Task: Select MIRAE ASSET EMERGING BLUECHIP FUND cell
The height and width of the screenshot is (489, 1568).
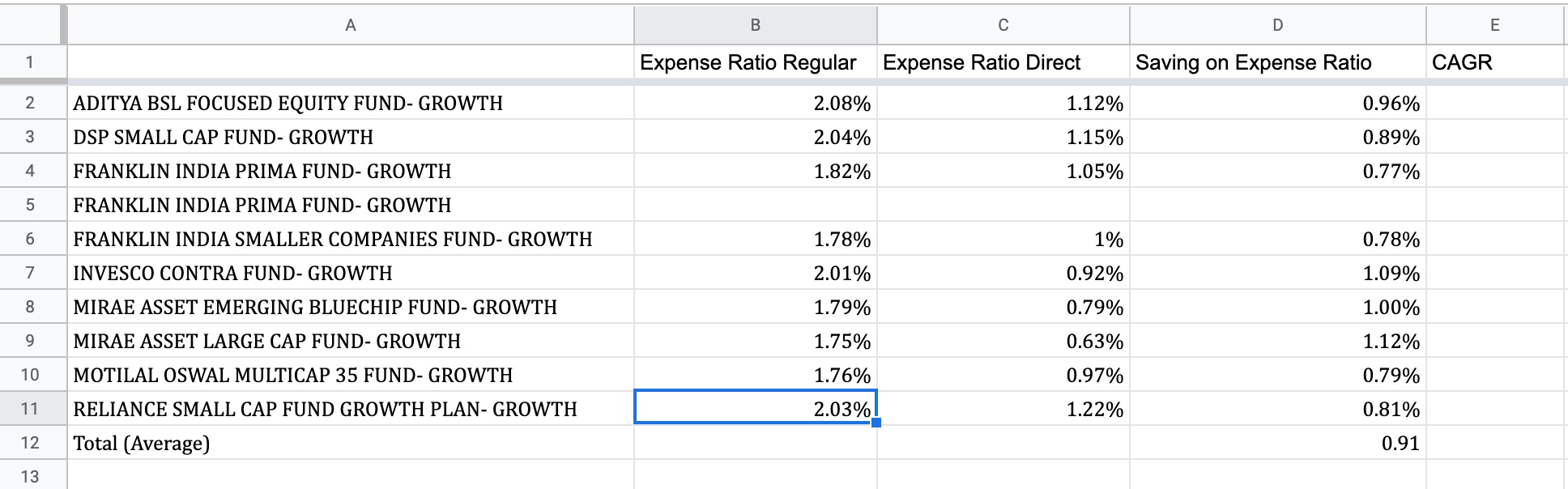Action: coord(350,307)
